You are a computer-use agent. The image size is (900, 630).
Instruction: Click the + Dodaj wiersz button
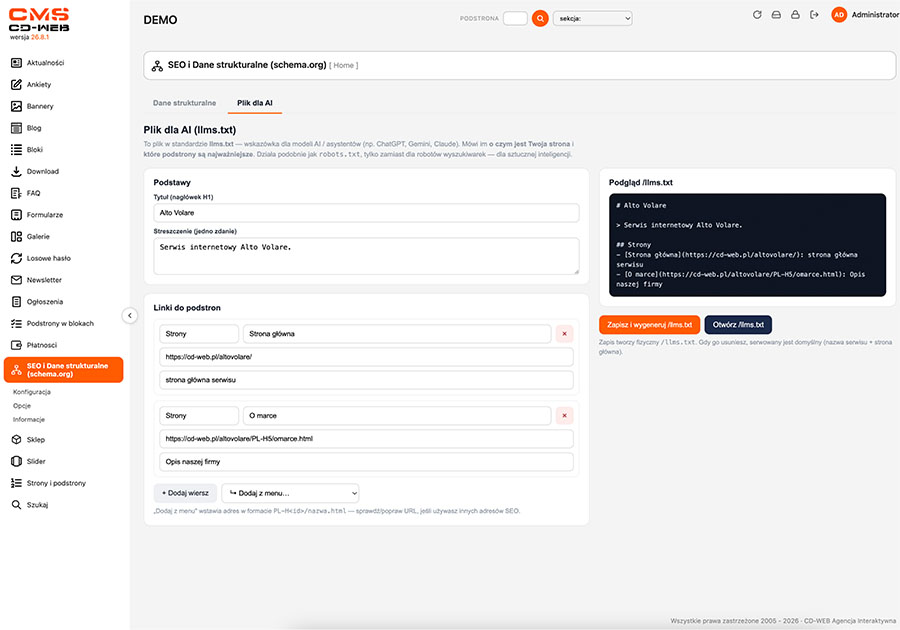pyautogui.click(x=185, y=493)
